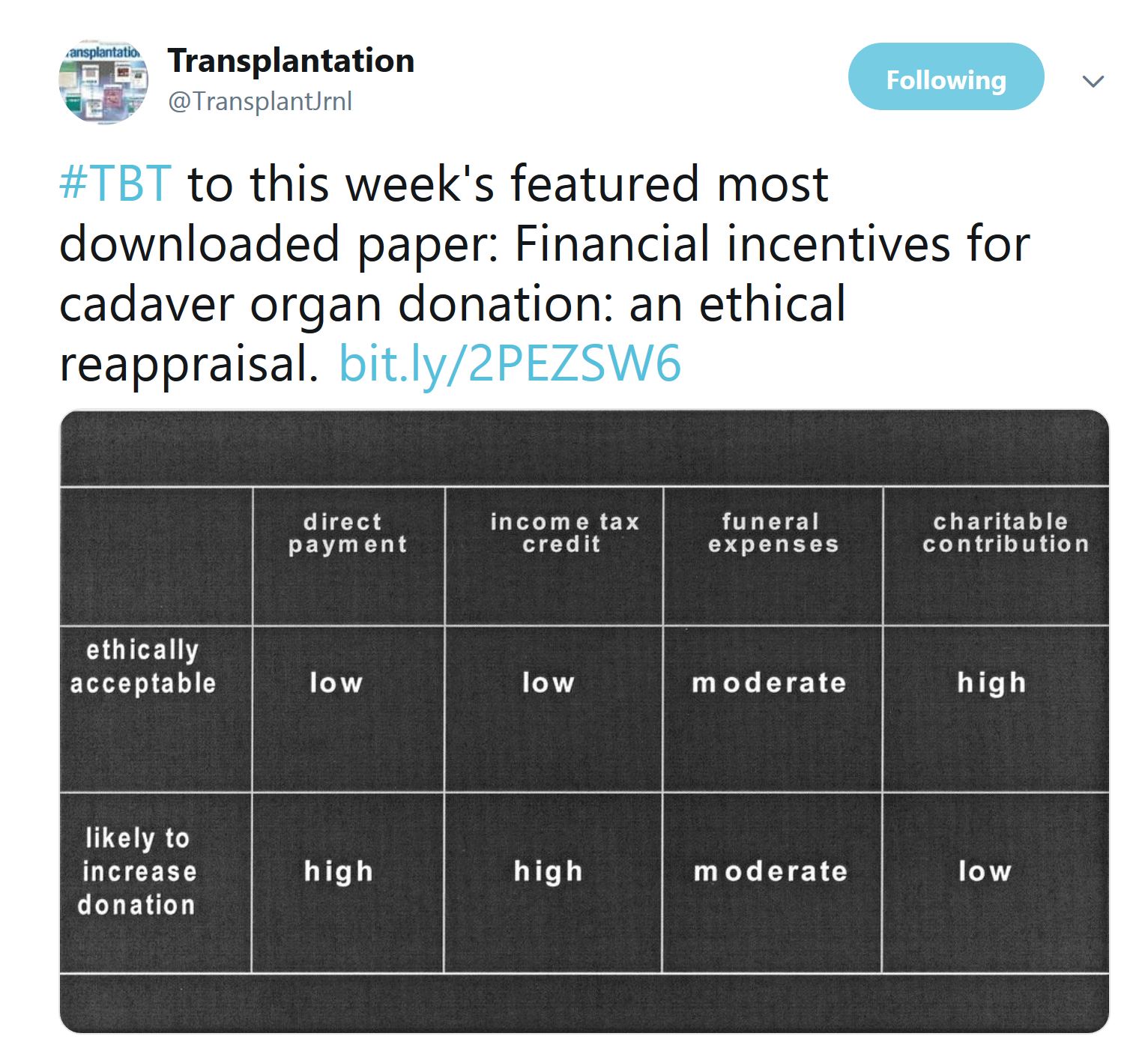Open the #TBT hashtag
Screen dimensions: 1148x1054
click(115, 184)
